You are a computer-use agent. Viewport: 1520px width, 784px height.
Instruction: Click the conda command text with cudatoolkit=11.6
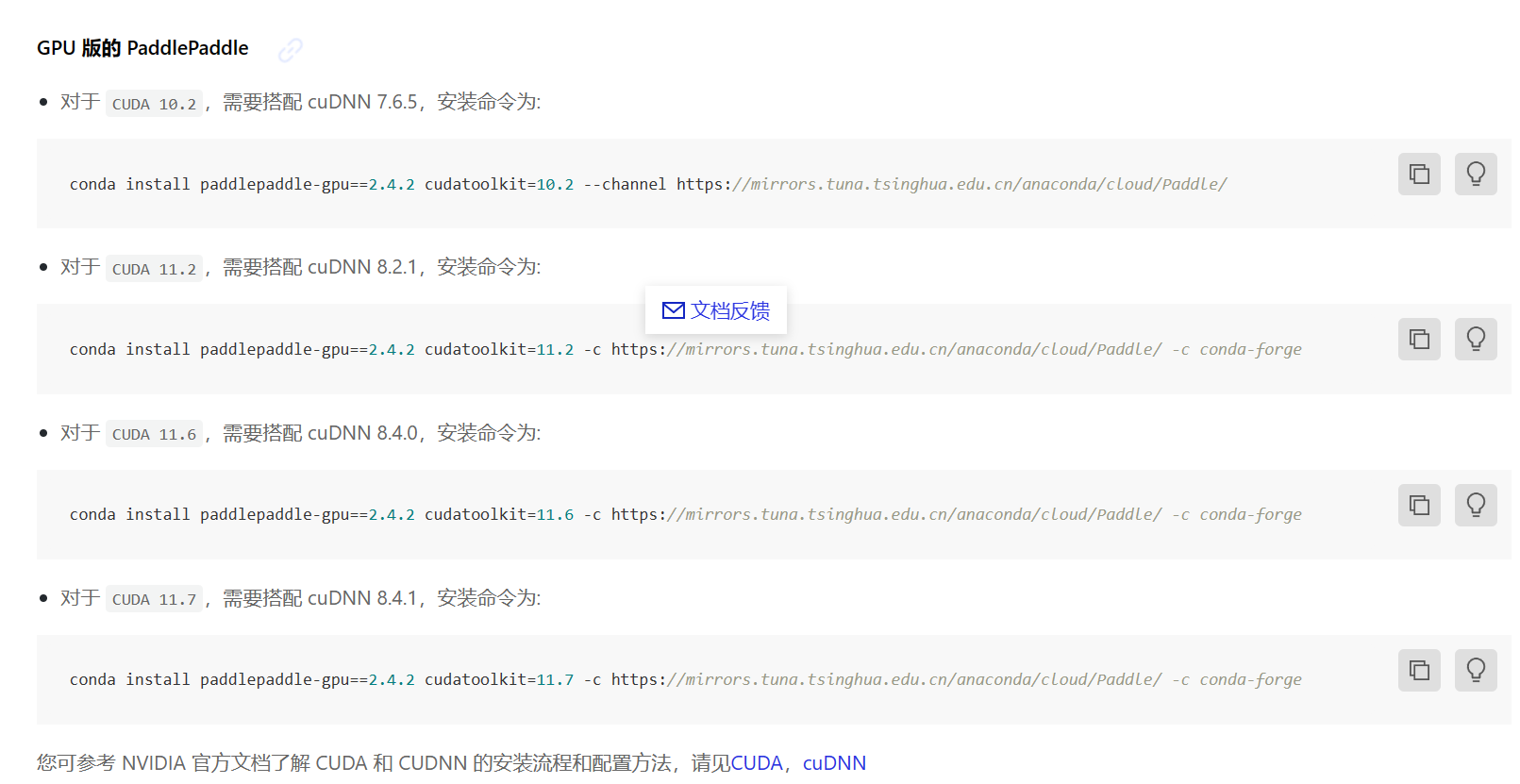[x=686, y=514]
